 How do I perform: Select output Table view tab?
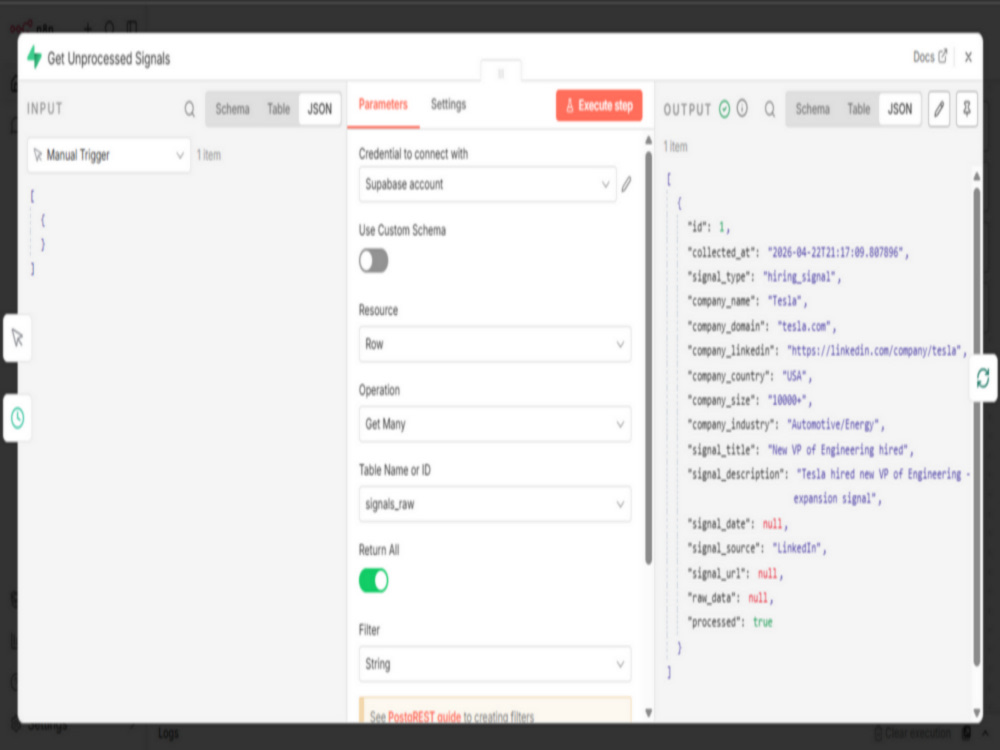[x=858, y=109]
